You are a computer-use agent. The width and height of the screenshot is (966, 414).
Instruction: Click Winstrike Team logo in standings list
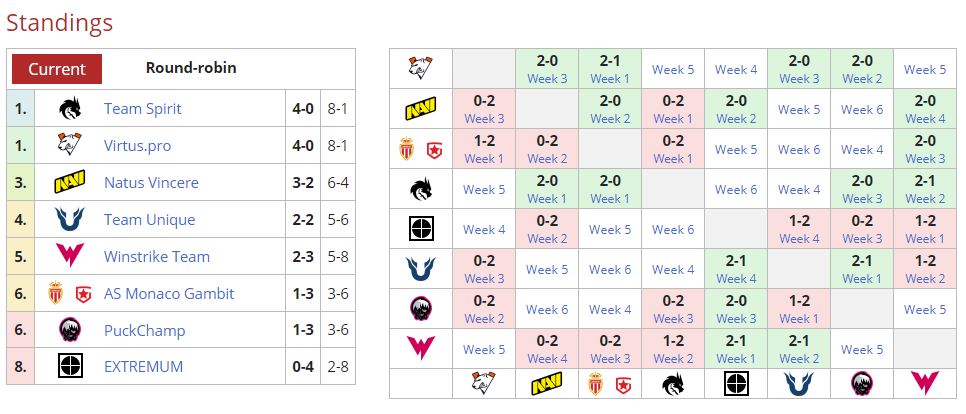click(x=70, y=257)
